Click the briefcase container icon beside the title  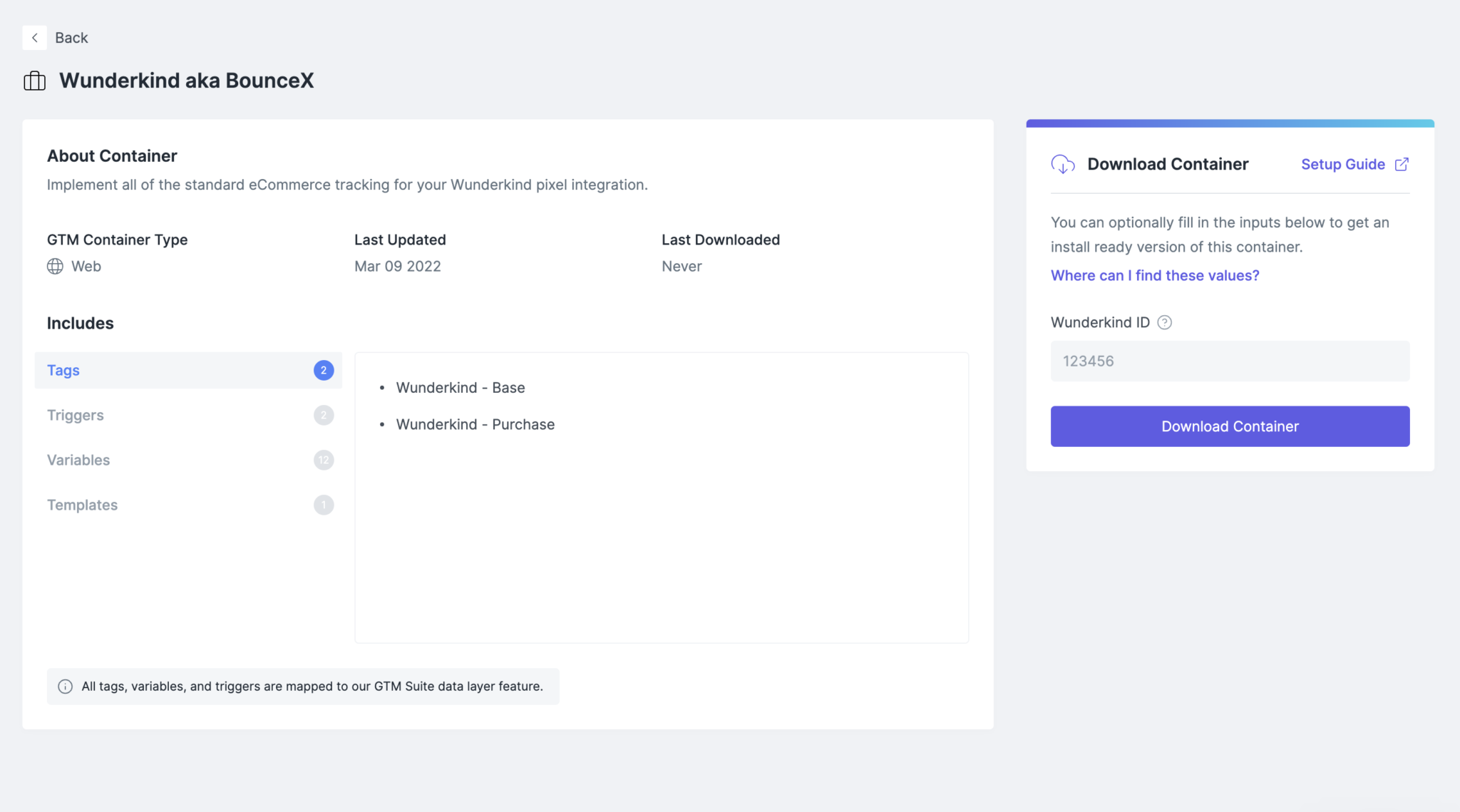34,81
